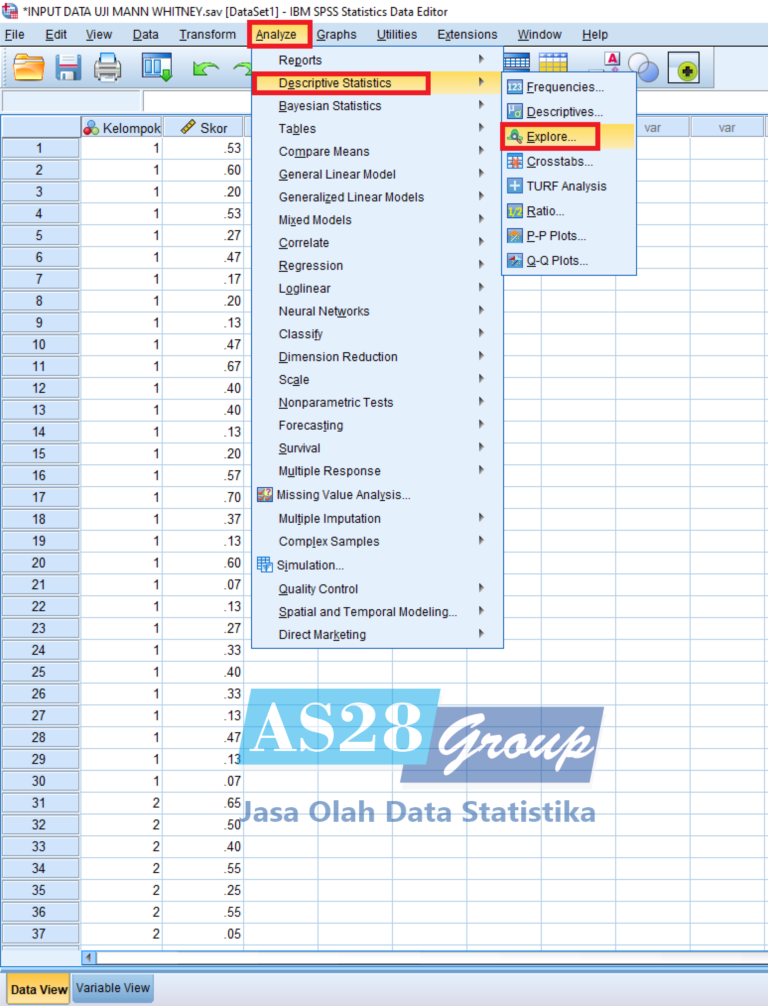Choose Explore in Descriptive Statistics submenu
Viewport: 768px width, 1006px height.
pyautogui.click(x=551, y=136)
